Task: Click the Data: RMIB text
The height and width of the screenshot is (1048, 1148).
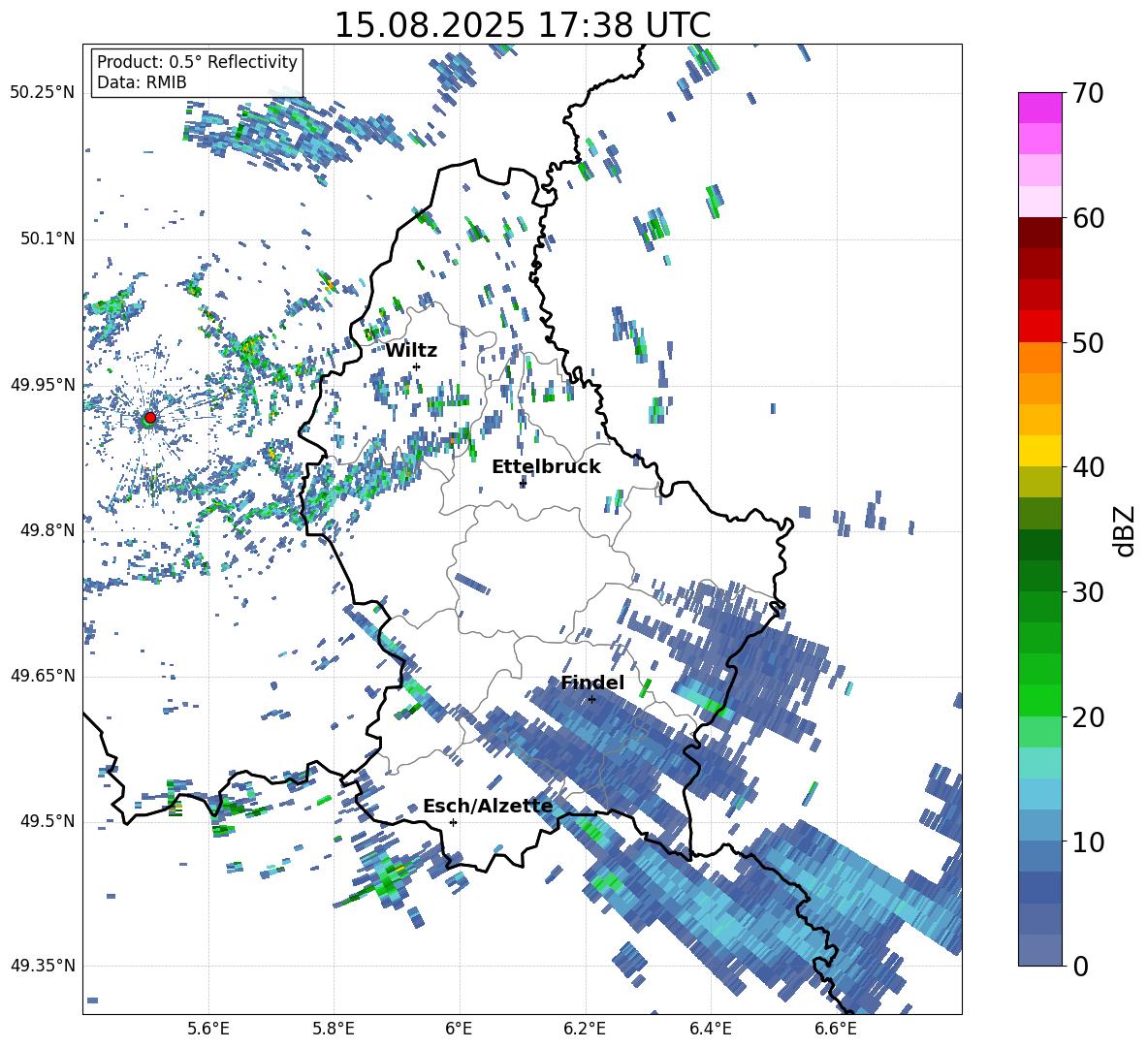Action: [x=142, y=82]
